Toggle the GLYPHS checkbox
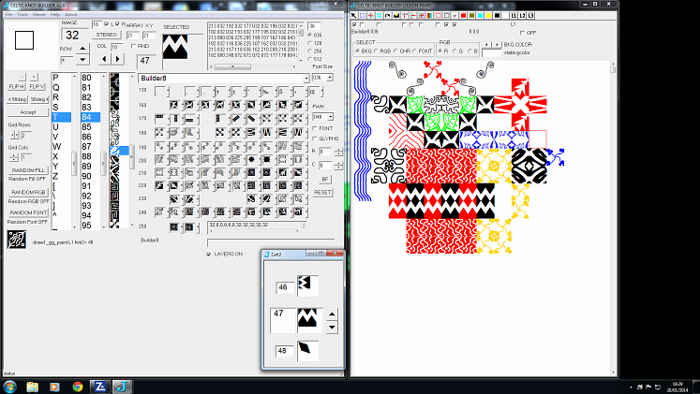Viewport: 700px width, 394px height. click(x=315, y=139)
